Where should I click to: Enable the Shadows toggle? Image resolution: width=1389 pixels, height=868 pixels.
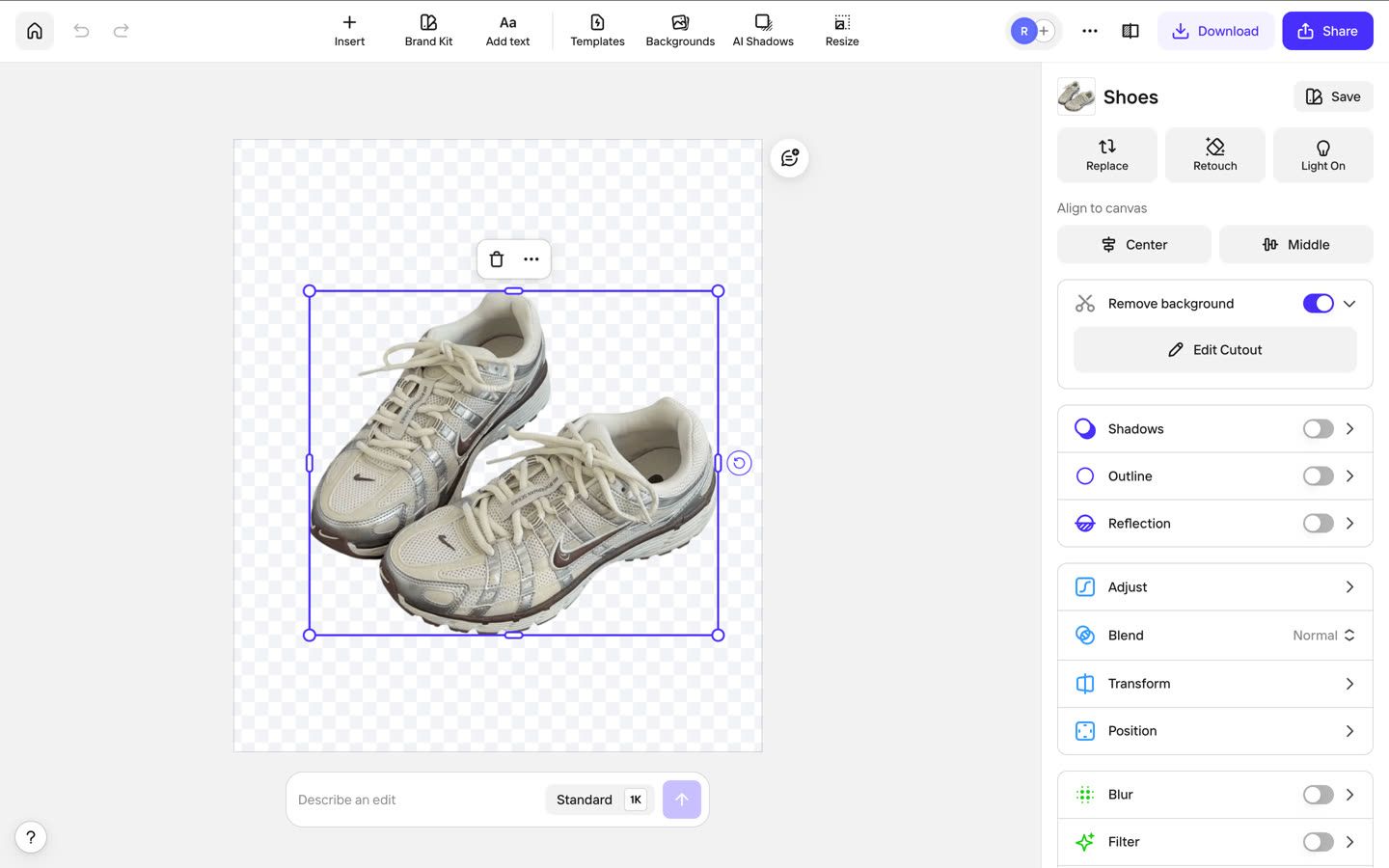coord(1318,429)
